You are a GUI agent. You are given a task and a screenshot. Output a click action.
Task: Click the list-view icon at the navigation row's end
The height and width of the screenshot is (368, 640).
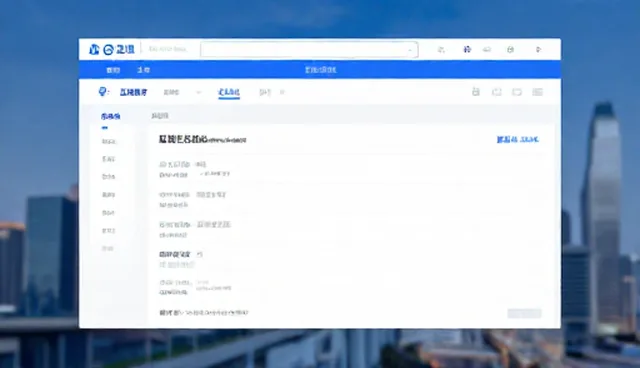pos(538,92)
